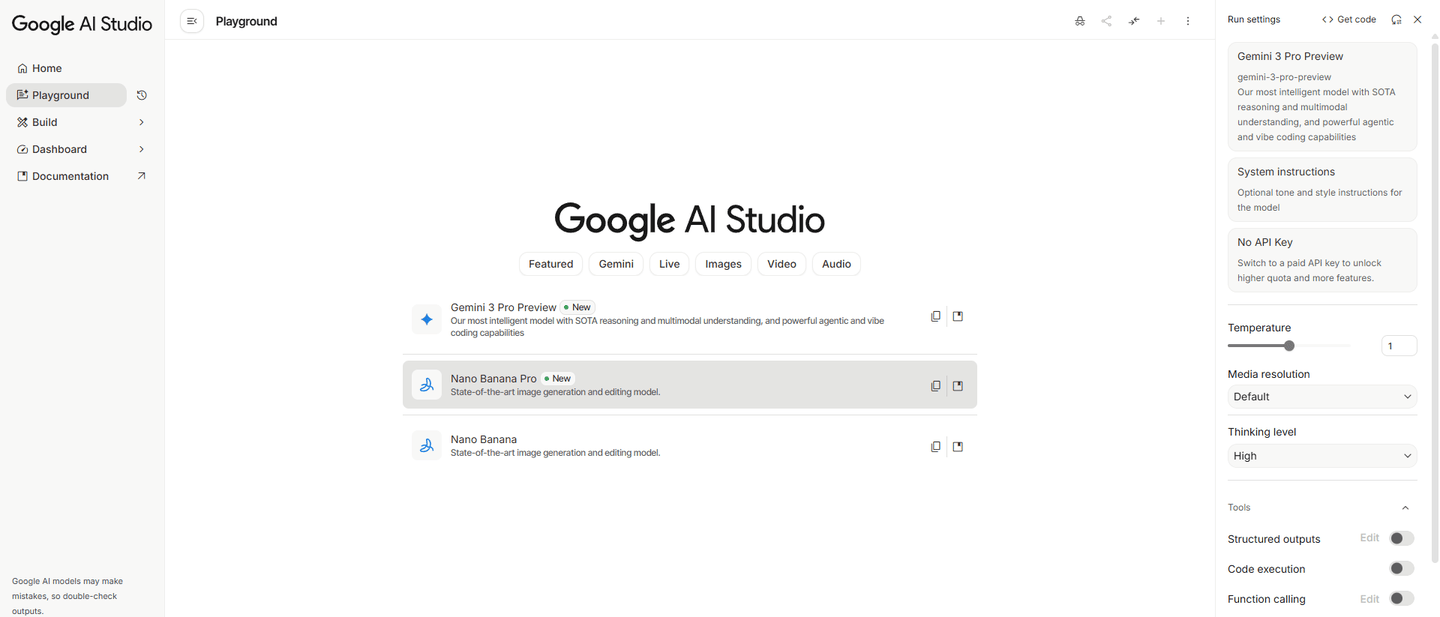Copy the Gemini 3 Pro Preview model ID
1440x617 pixels.
coord(935,316)
